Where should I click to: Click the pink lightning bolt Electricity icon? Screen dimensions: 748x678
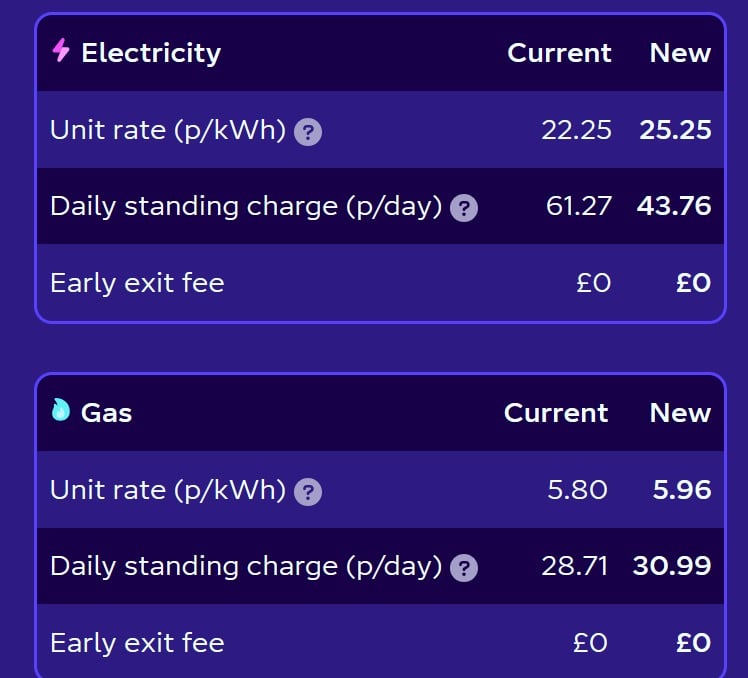click(x=61, y=50)
